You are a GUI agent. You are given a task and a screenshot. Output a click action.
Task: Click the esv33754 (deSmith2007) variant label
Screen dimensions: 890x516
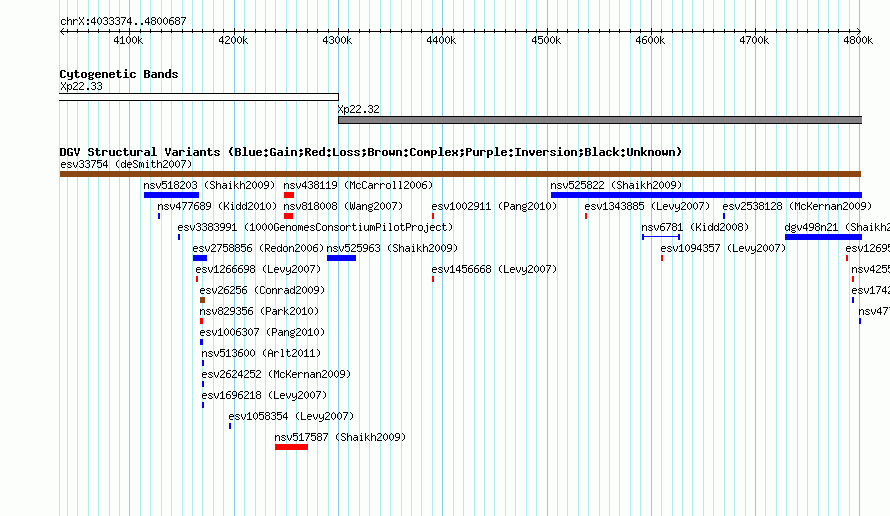tap(126, 165)
